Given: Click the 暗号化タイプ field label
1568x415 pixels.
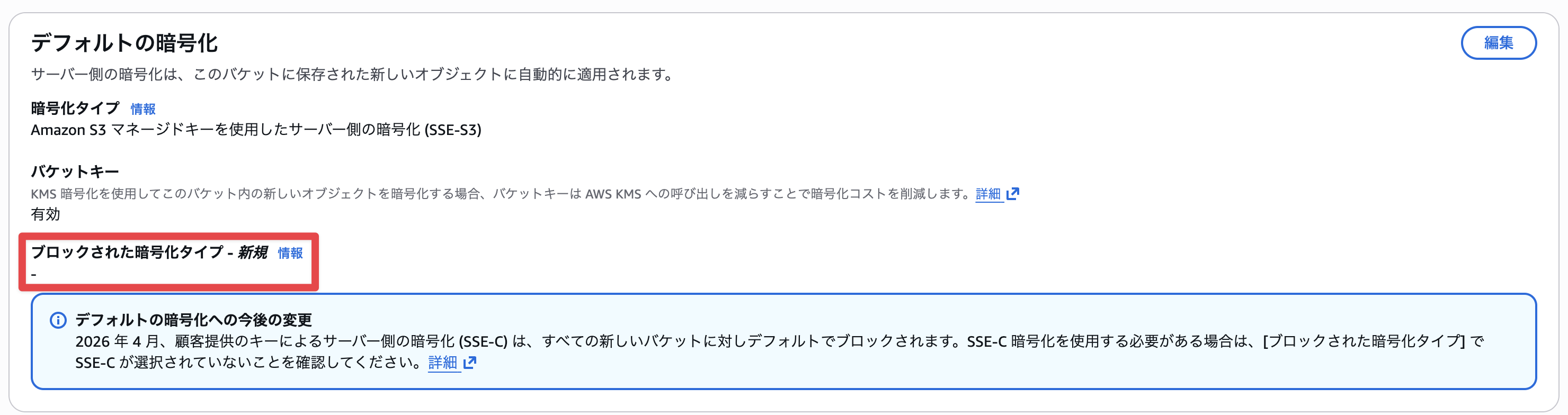Looking at the screenshot, I should (x=75, y=109).
